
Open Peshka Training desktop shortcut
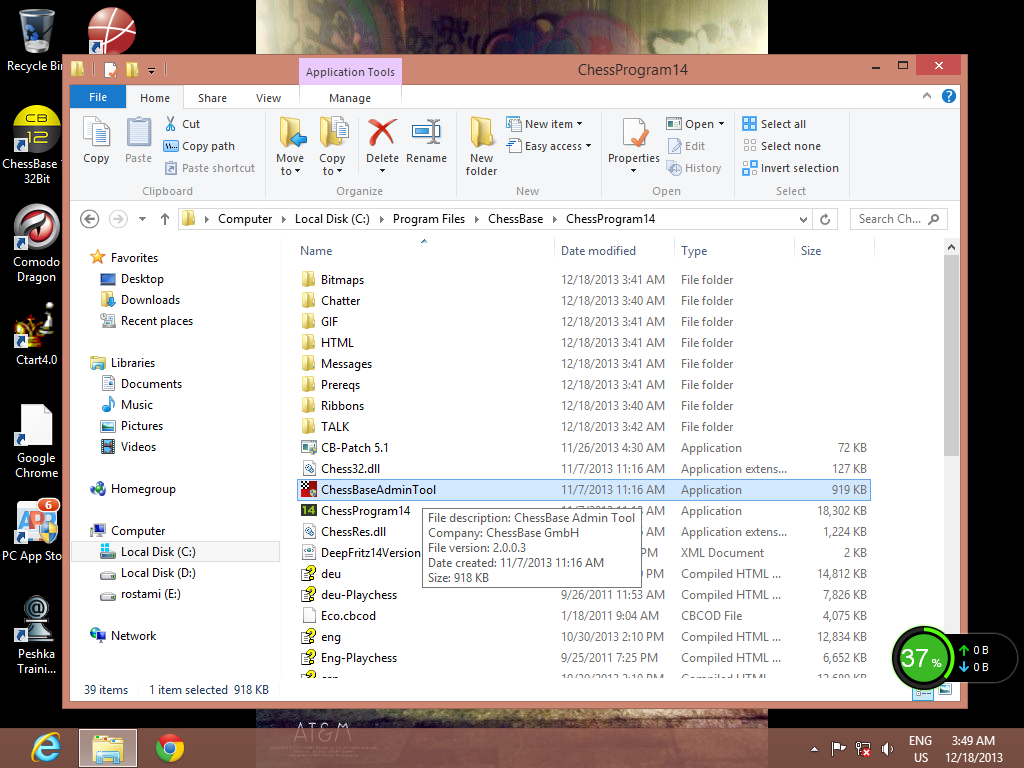37,635
